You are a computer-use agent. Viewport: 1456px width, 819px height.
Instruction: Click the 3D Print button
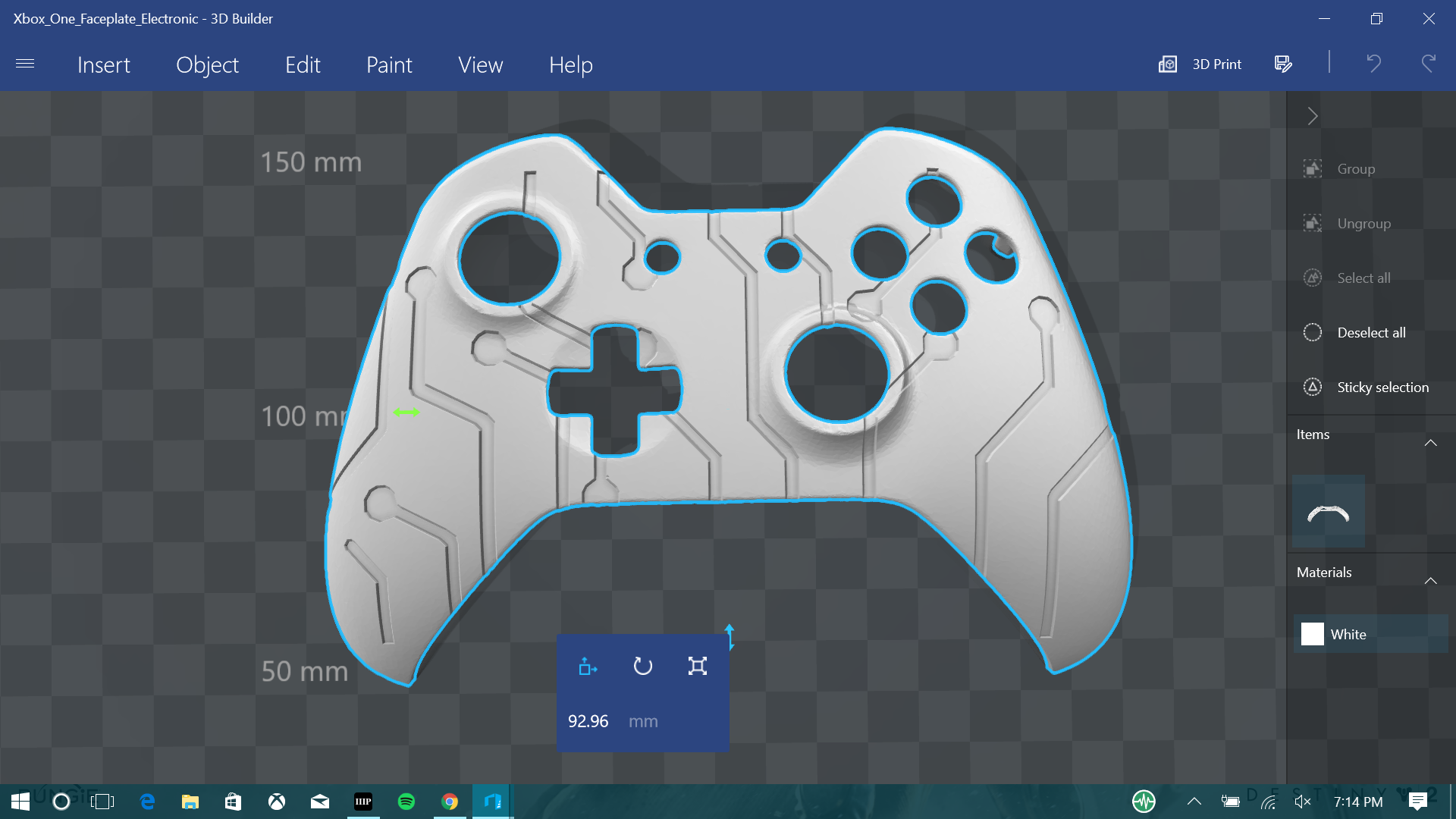(1200, 64)
